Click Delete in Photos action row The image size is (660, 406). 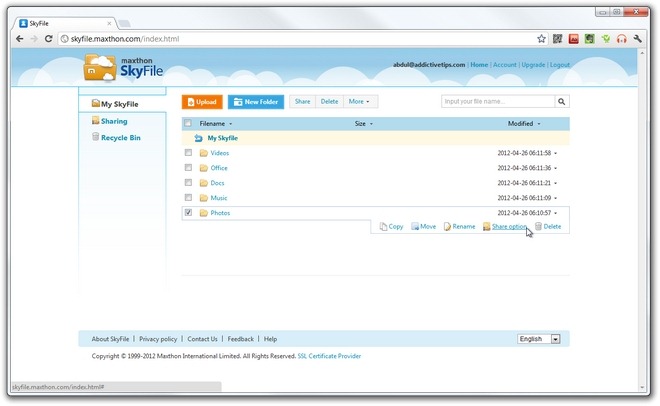click(x=548, y=227)
